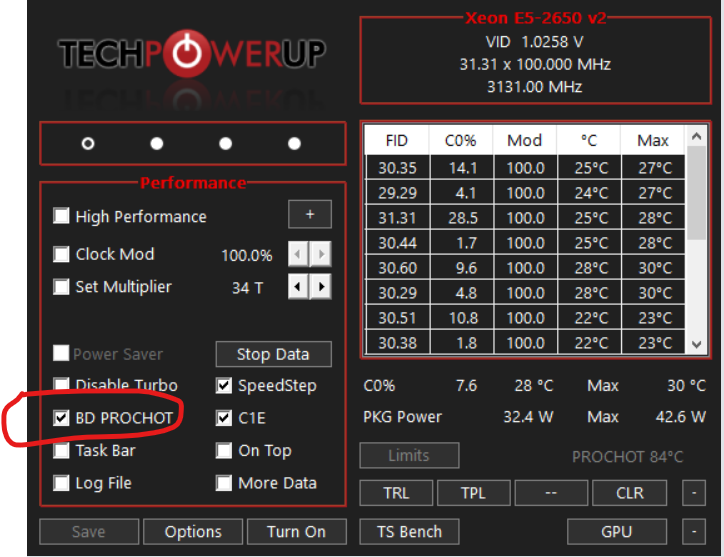Uncheck the BD PROCHOT checkbox
Screen dimensions: 724x557
tap(61, 418)
